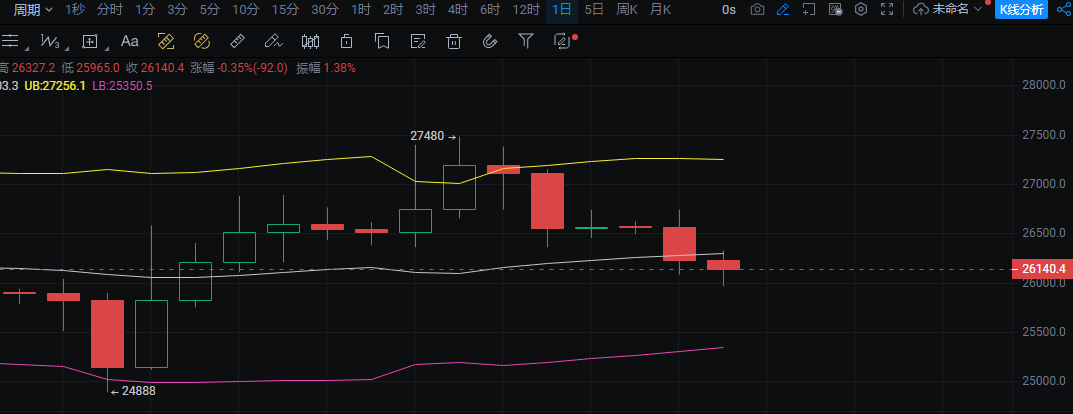Screen dimensions: 1073x414
Task: Expand the 周期 period dropdown
Action: pyautogui.click(x=33, y=10)
